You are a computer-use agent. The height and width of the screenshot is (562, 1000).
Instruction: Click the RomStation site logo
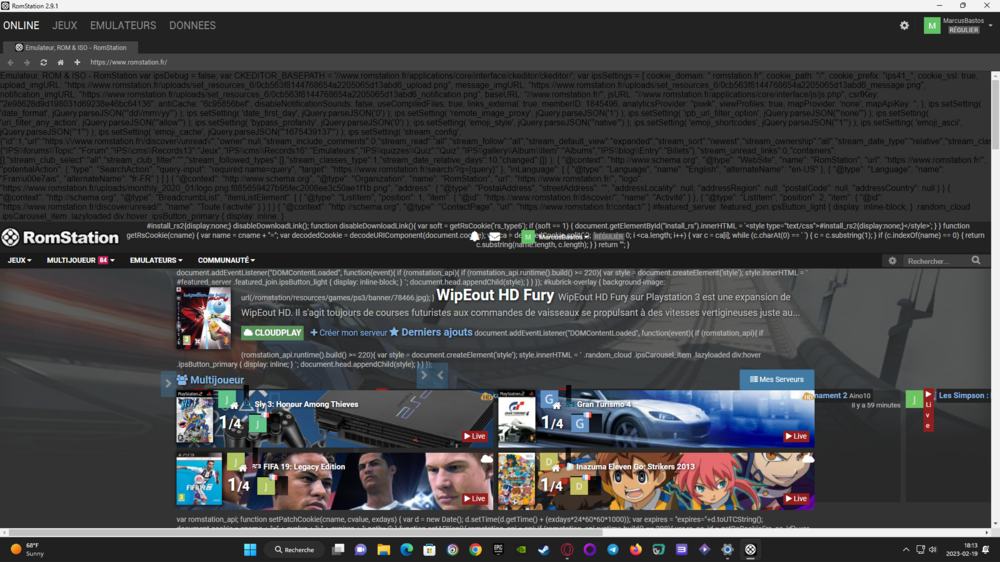pyautogui.click(x=60, y=238)
